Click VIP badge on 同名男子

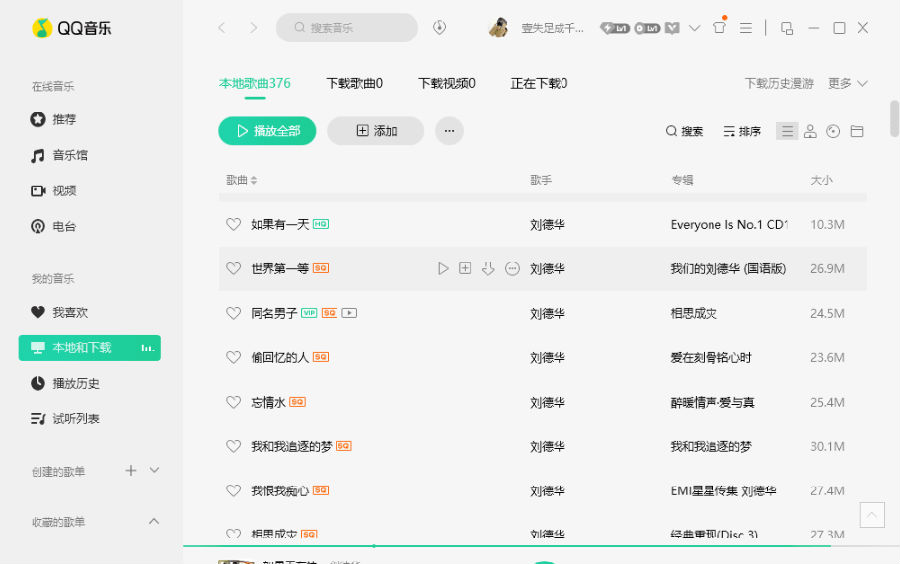[309, 313]
